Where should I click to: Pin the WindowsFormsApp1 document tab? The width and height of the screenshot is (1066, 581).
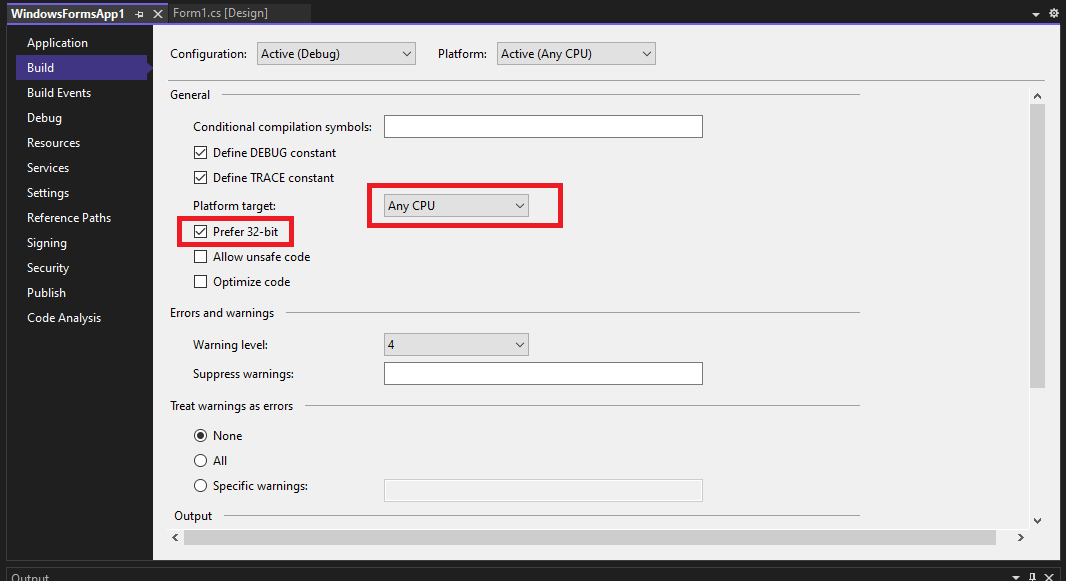(140, 14)
